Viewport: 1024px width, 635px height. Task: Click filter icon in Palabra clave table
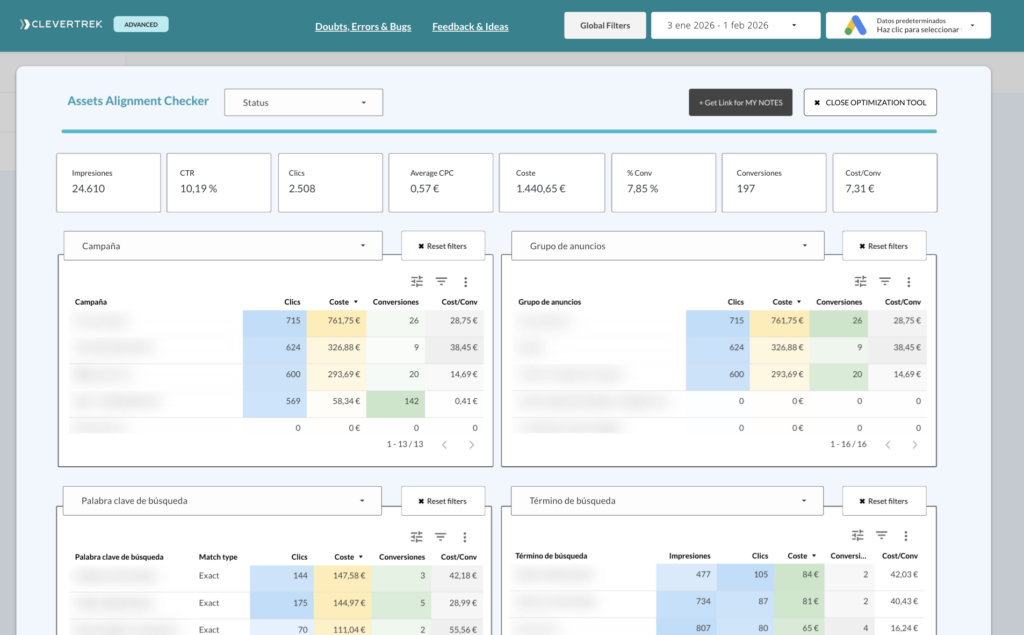pos(441,536)
